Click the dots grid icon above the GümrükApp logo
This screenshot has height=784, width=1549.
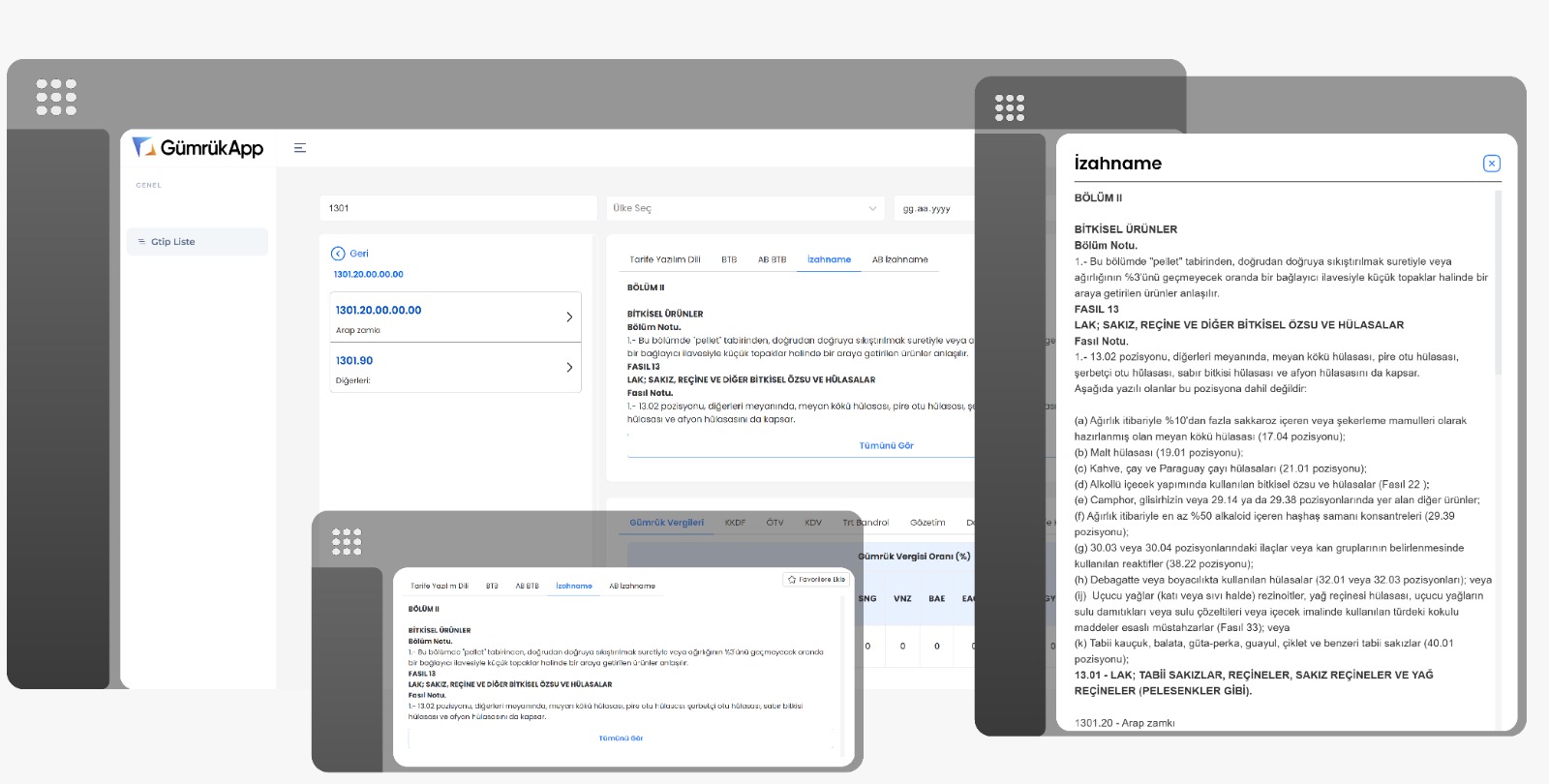pos(56,97)
